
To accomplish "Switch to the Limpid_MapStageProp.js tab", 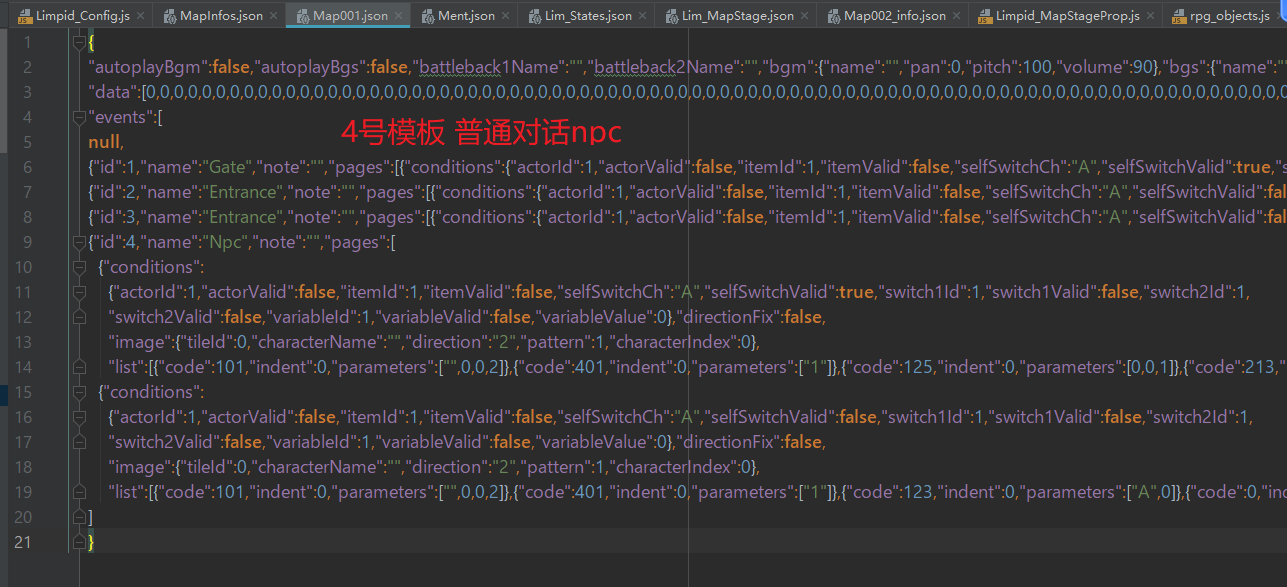I will [x=1065, y=16].
